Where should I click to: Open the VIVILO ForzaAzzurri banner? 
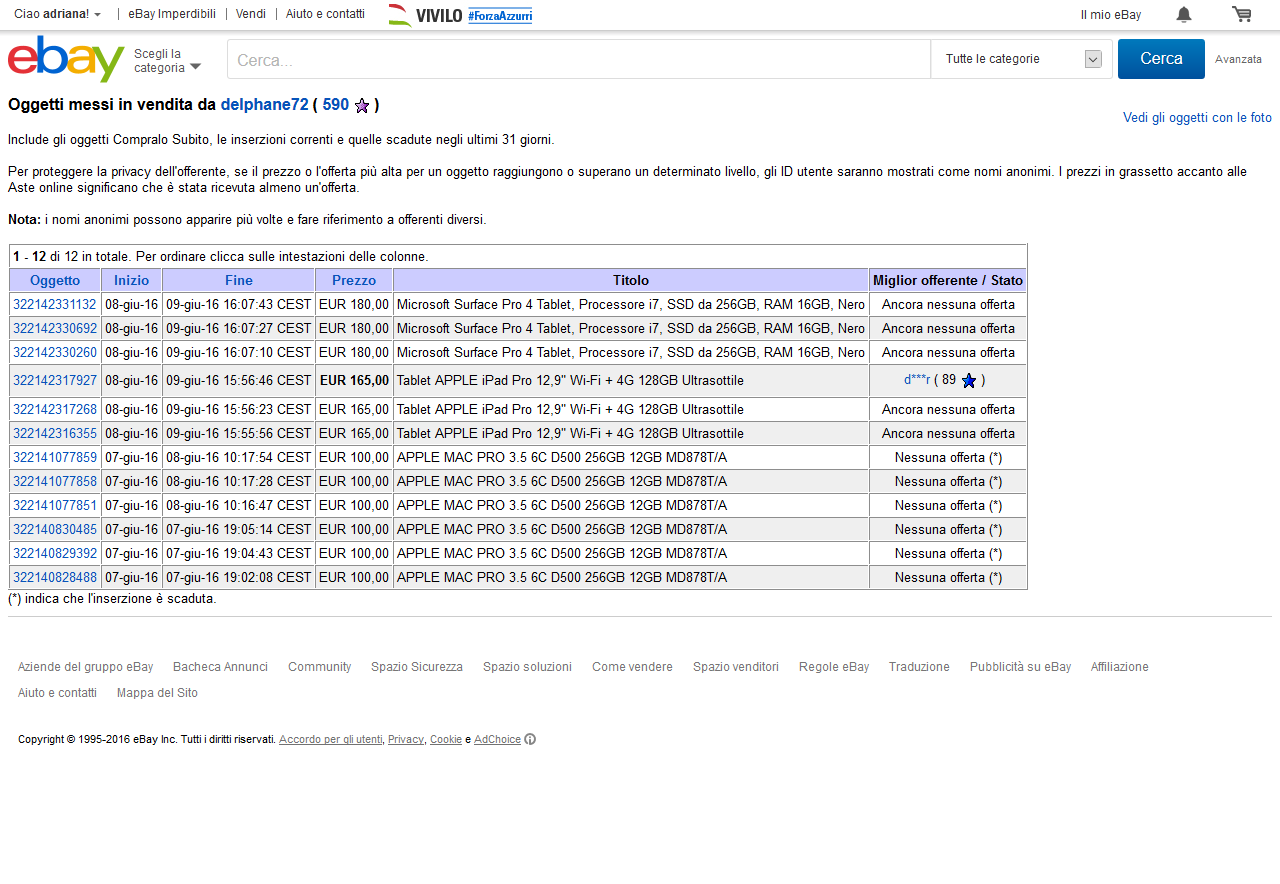pyautogui.click(x=460, y=15)
